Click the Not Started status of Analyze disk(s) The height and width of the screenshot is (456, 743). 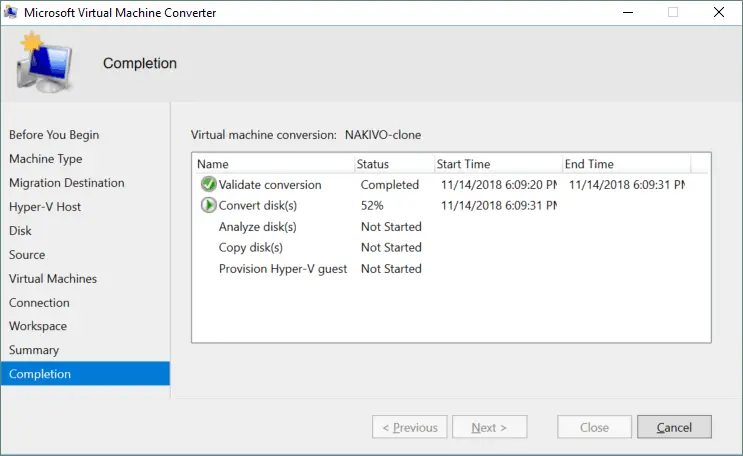[391, 227]
